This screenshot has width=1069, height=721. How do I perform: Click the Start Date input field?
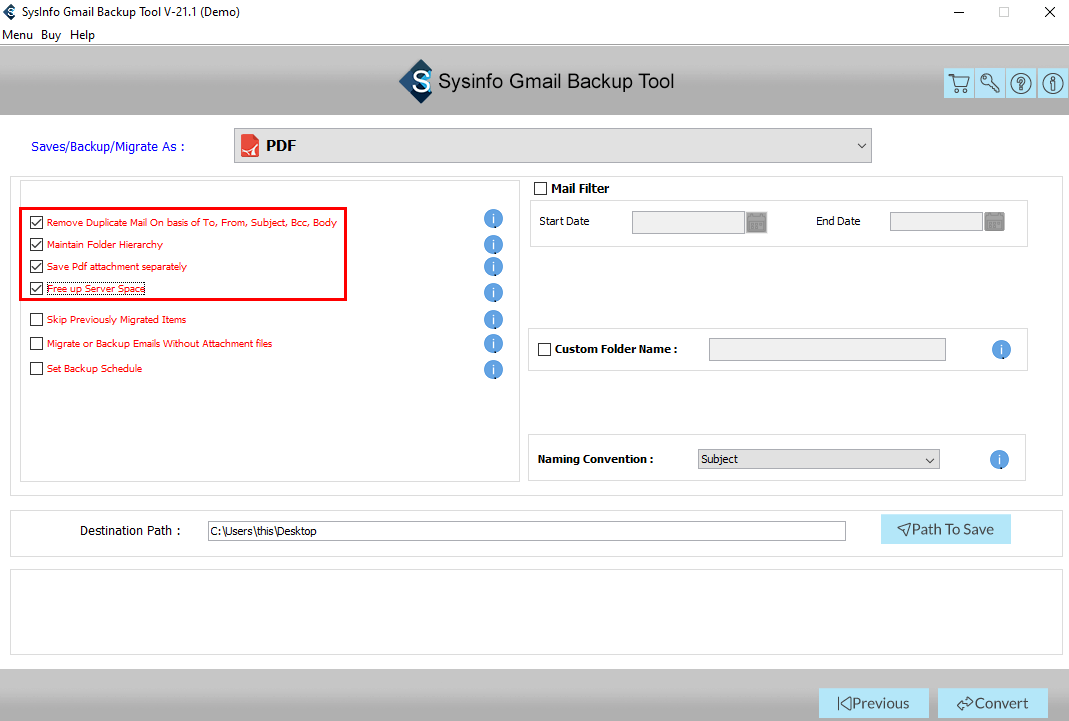tap(688, 222)
